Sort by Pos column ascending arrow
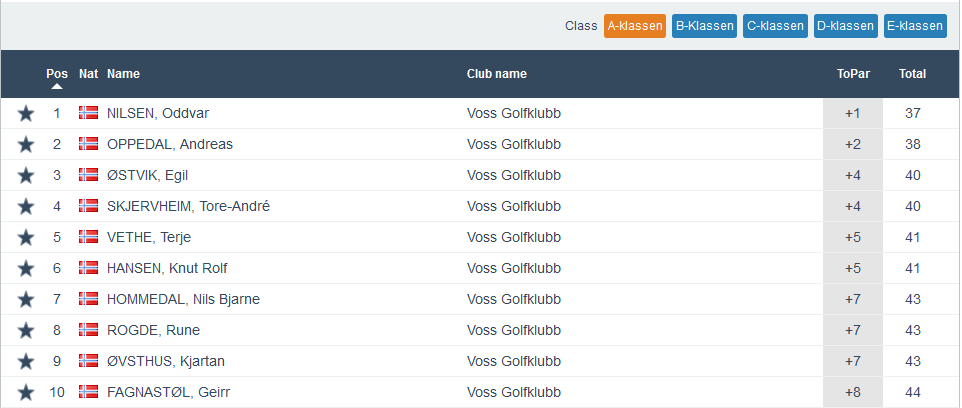The height and width of the screenshot is (408, 962). tap(57, 86)
